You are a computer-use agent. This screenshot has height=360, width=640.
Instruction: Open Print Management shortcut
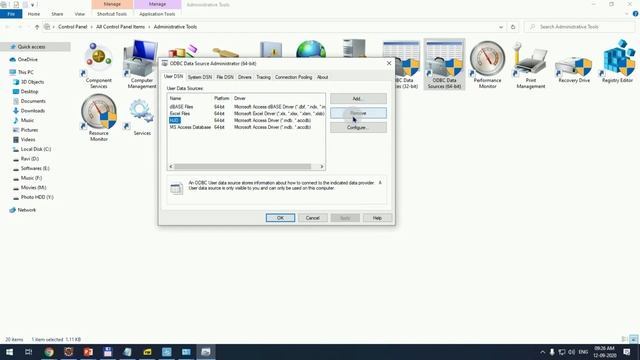pos(531,64)
